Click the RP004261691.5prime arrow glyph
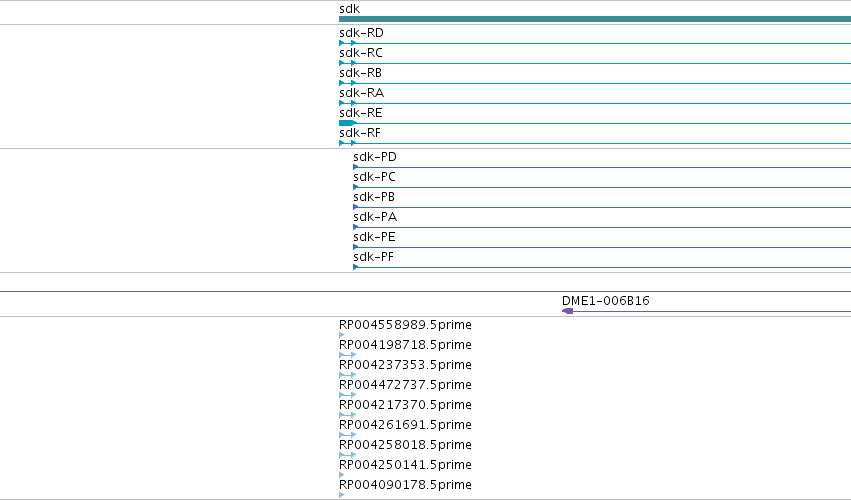This screenshot has height=500, width=851. (x=348, y=435)
